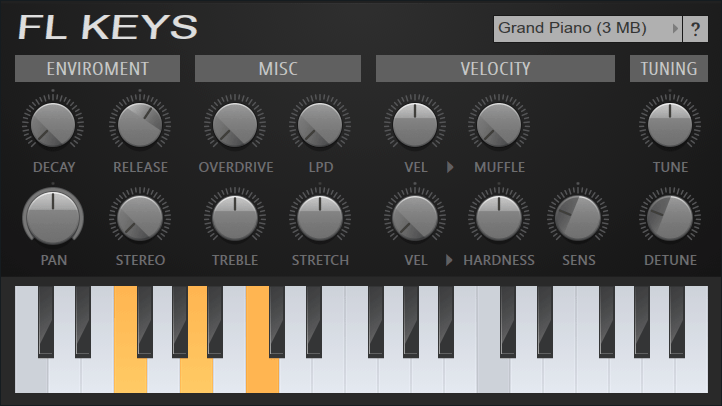Screen dimensions: 722x406
Task: Click the upper VEL knob beside MUFFLE
Action: pos(415,125)
